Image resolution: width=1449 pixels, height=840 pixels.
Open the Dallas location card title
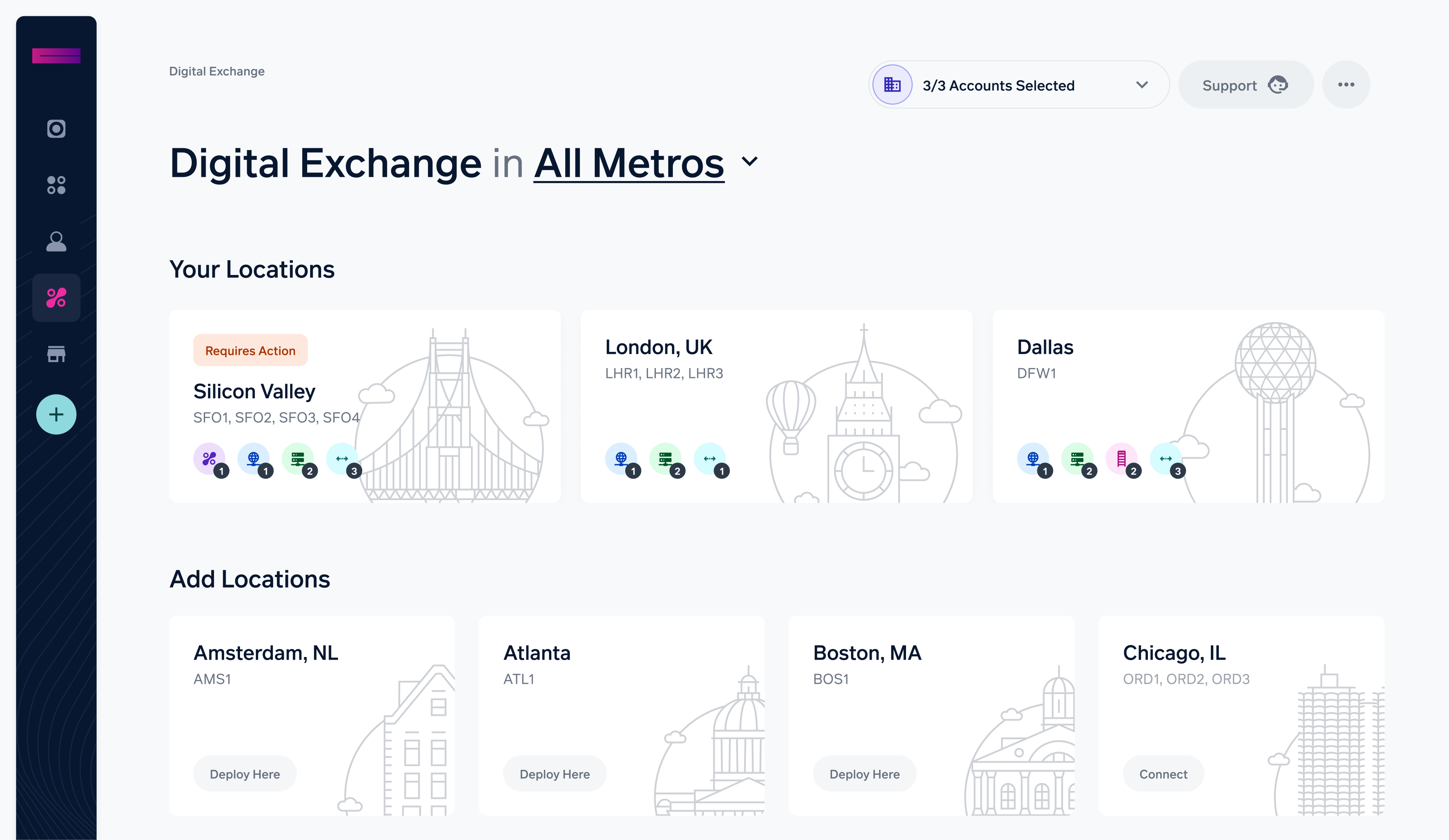1045,347
